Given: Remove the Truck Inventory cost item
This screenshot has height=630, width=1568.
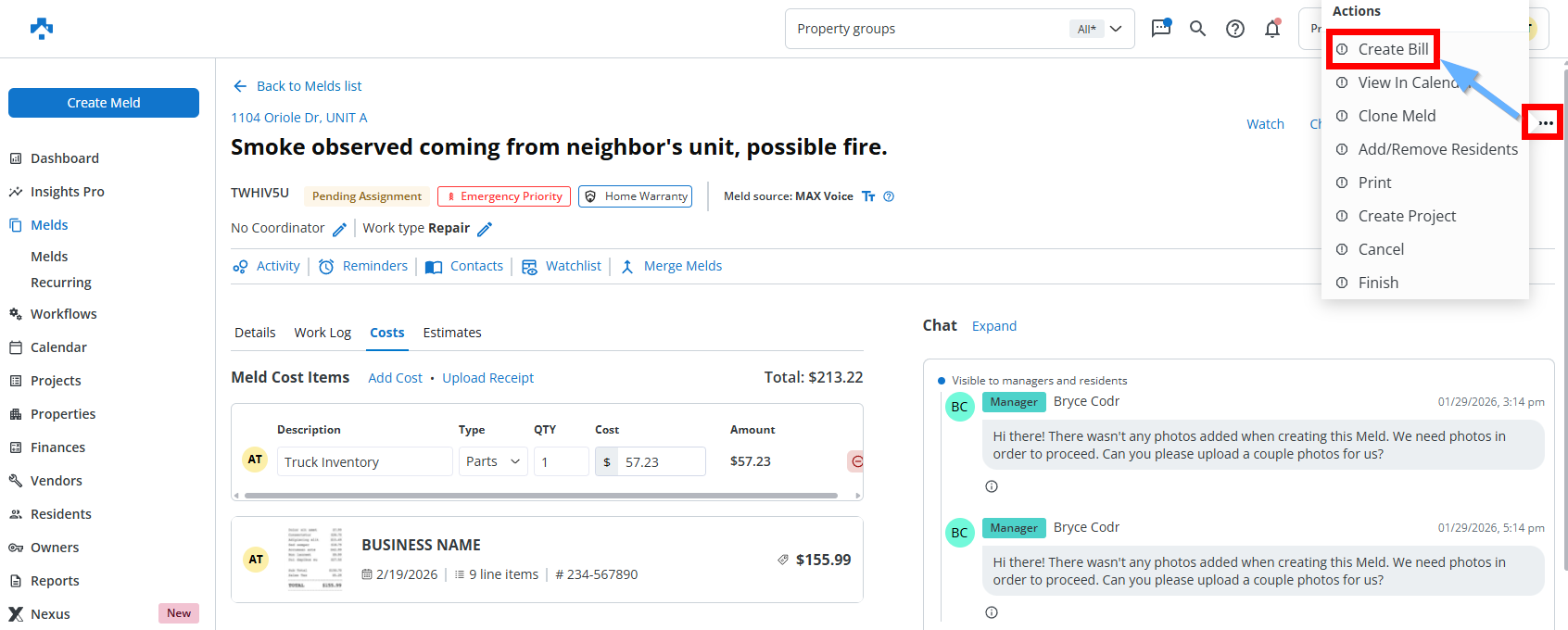Looking at the screenshot, I should coord(856,461).
